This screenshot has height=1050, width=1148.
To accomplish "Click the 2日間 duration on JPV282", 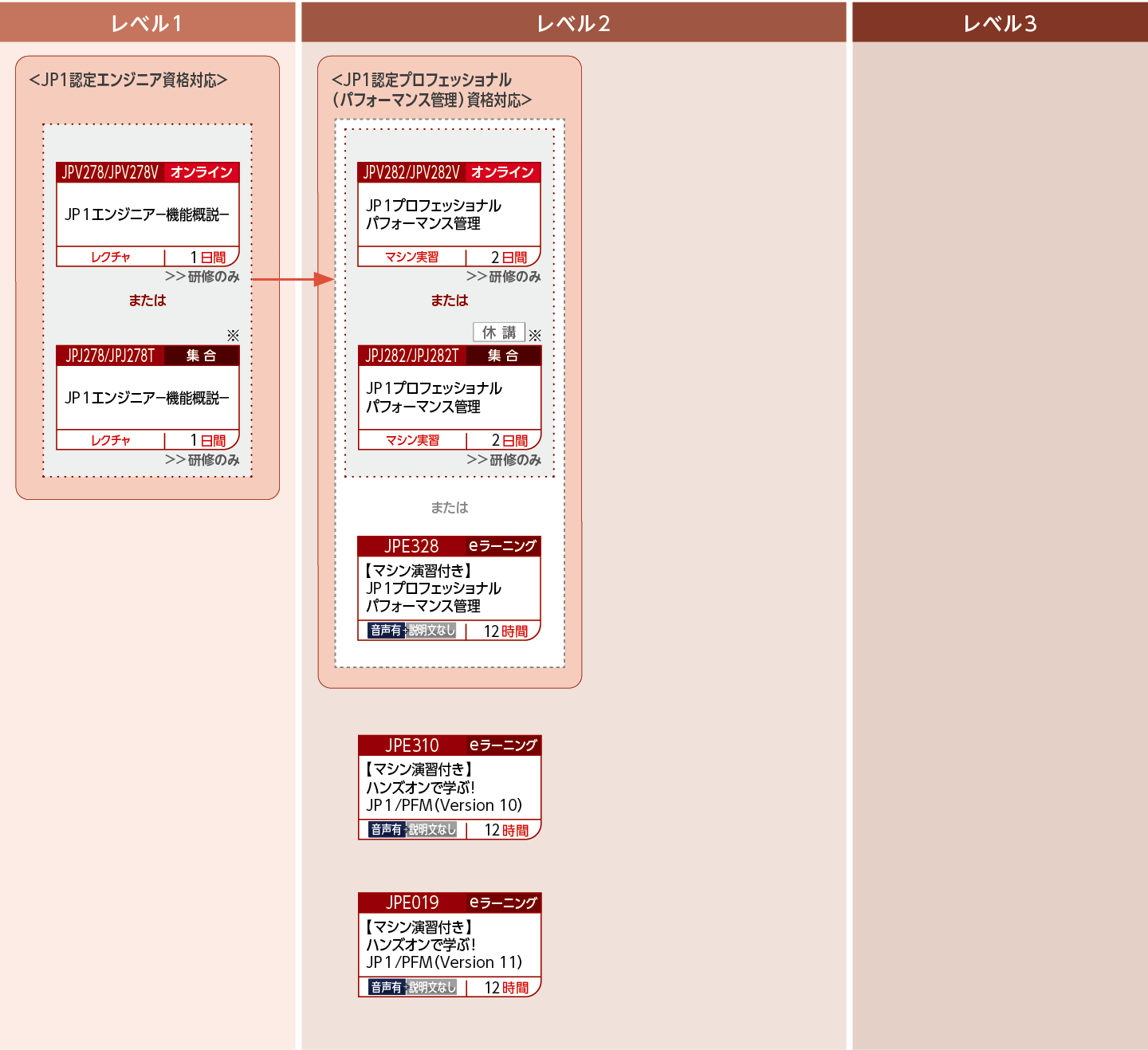I will click(x=509, y=258).
